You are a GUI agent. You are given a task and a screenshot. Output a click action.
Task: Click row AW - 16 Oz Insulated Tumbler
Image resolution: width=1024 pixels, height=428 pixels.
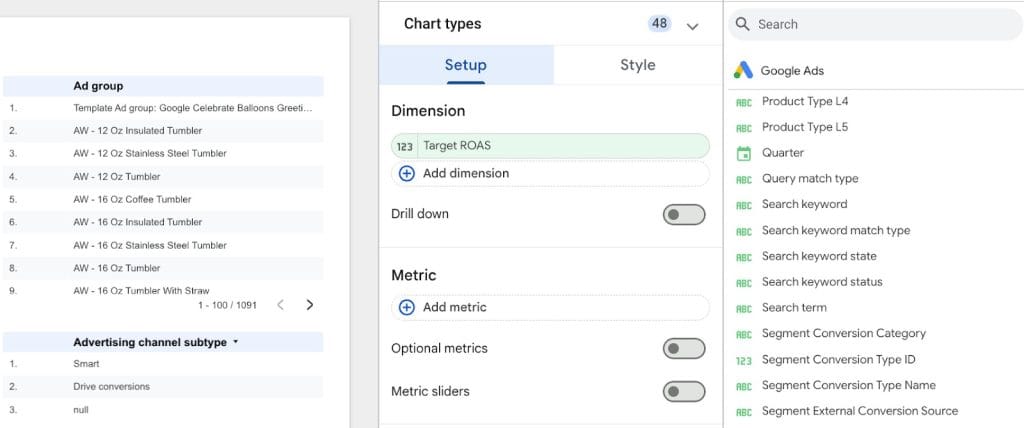tap(163, 222)
